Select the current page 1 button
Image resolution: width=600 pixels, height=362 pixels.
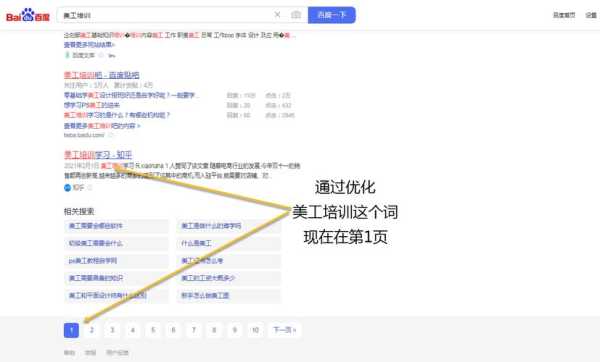[71, 330]
